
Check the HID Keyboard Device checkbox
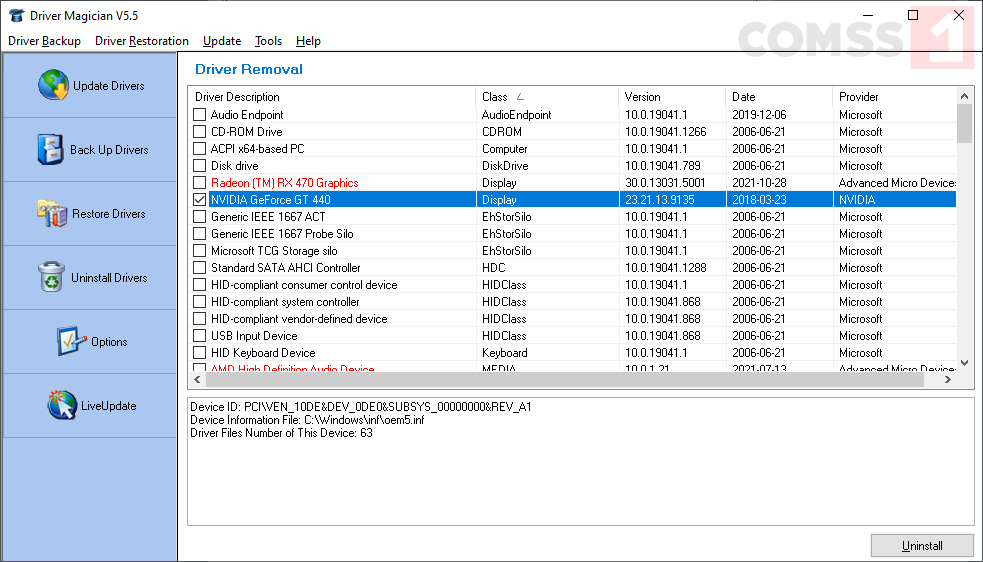click(199, 352)
